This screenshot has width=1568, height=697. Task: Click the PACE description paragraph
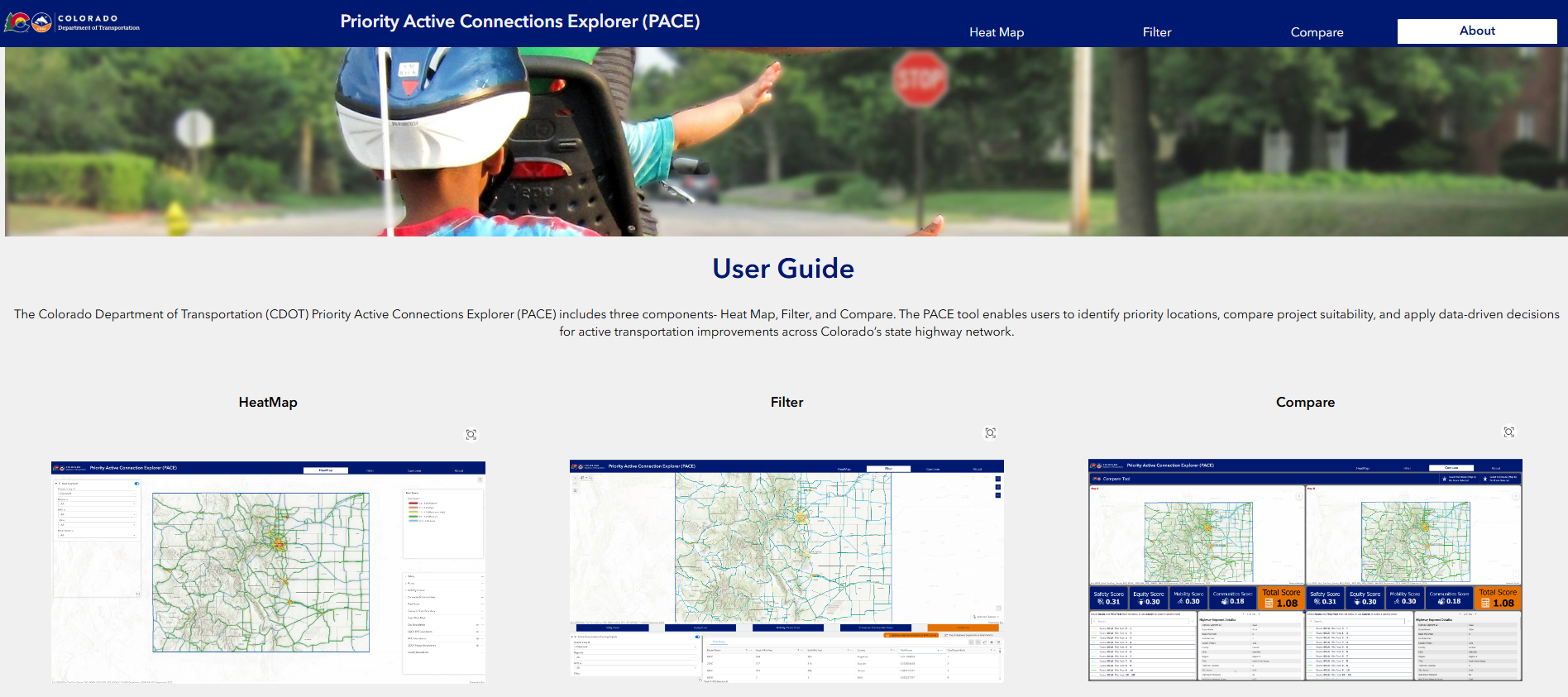tap(786, 323)
